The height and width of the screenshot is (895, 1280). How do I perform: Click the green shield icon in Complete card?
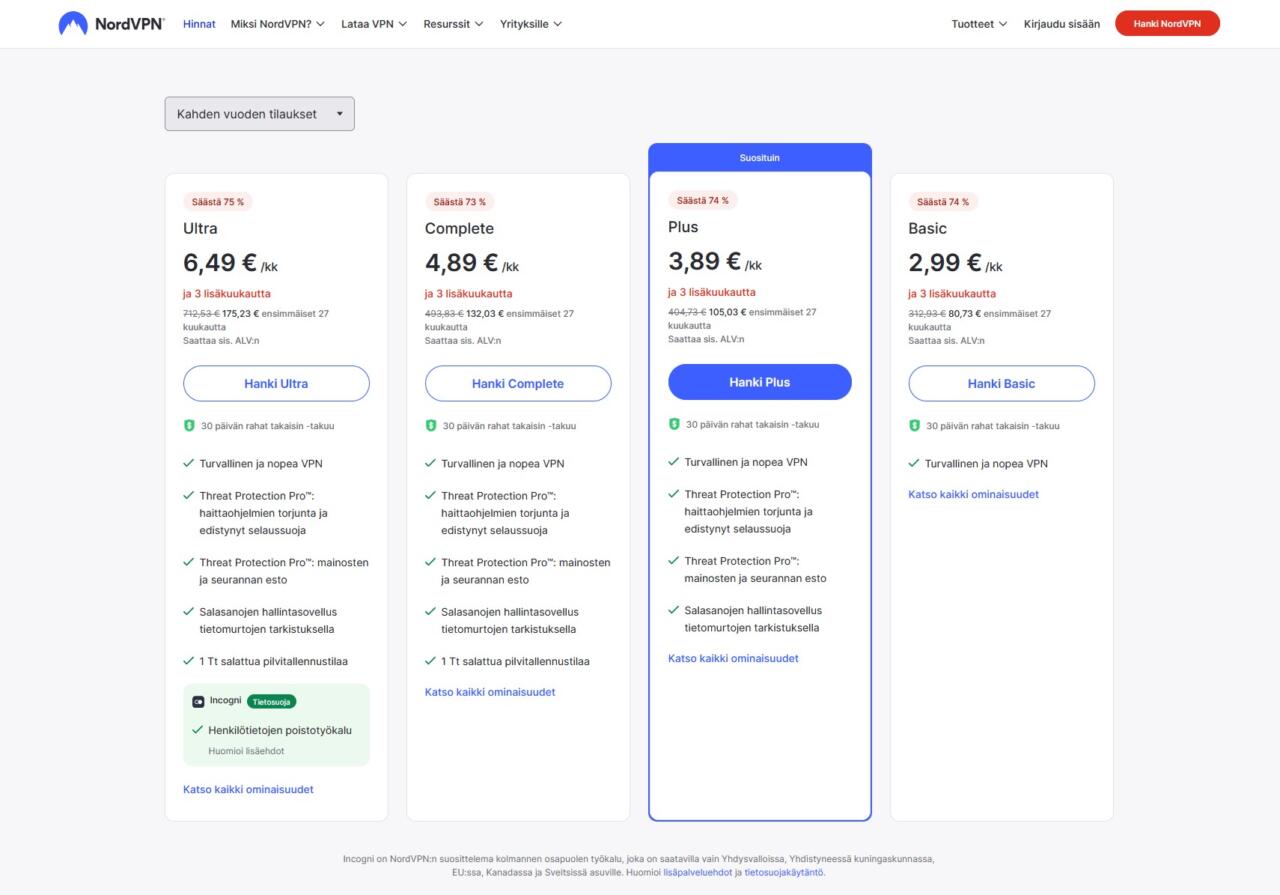431,425
